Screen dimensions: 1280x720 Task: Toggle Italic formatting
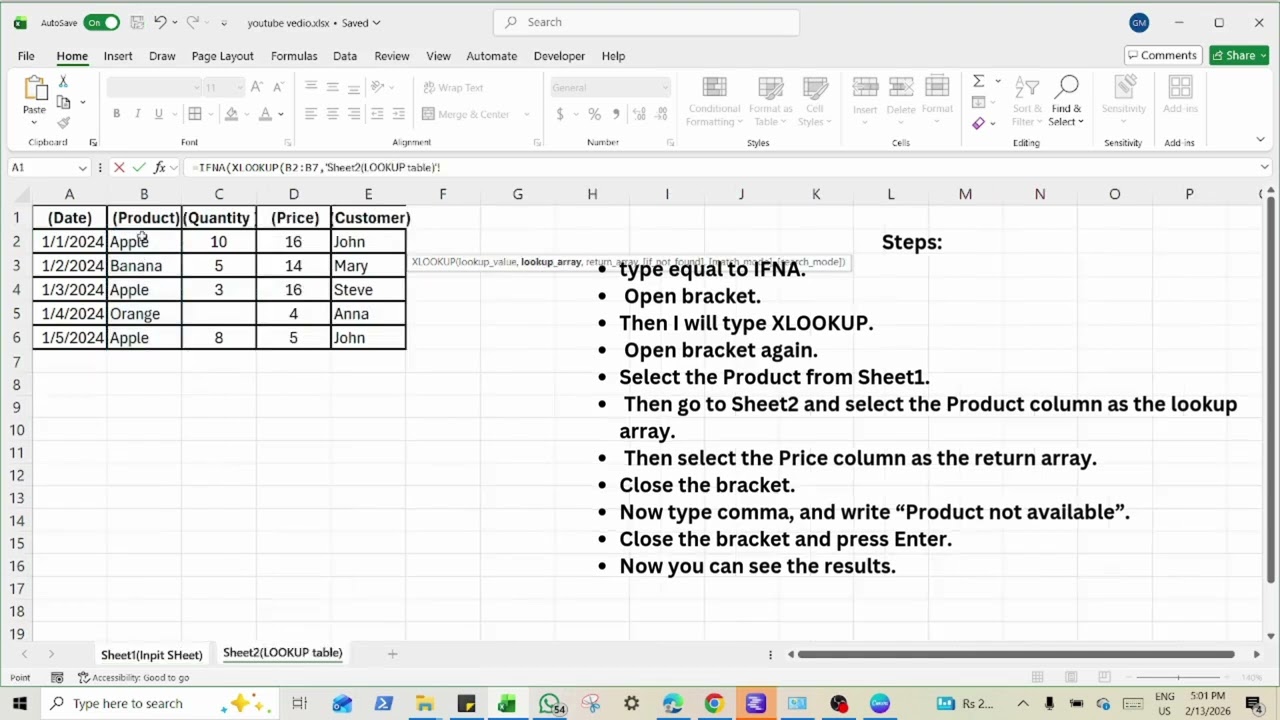[x=137, y=114]
